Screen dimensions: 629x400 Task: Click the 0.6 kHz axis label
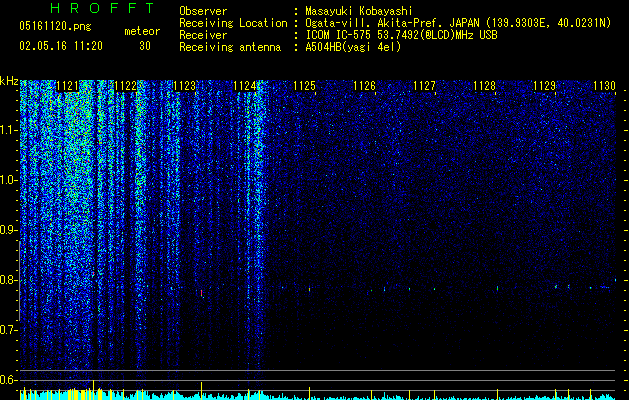[9, 380]
